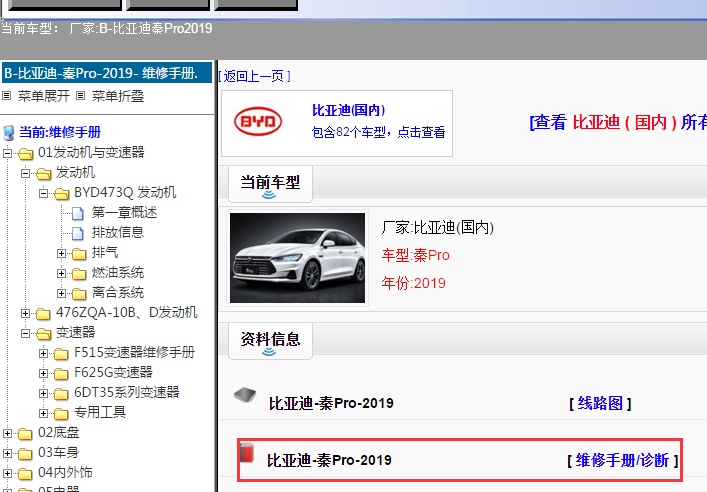Select the 资料信息 section tab

(x=270, y=340)
